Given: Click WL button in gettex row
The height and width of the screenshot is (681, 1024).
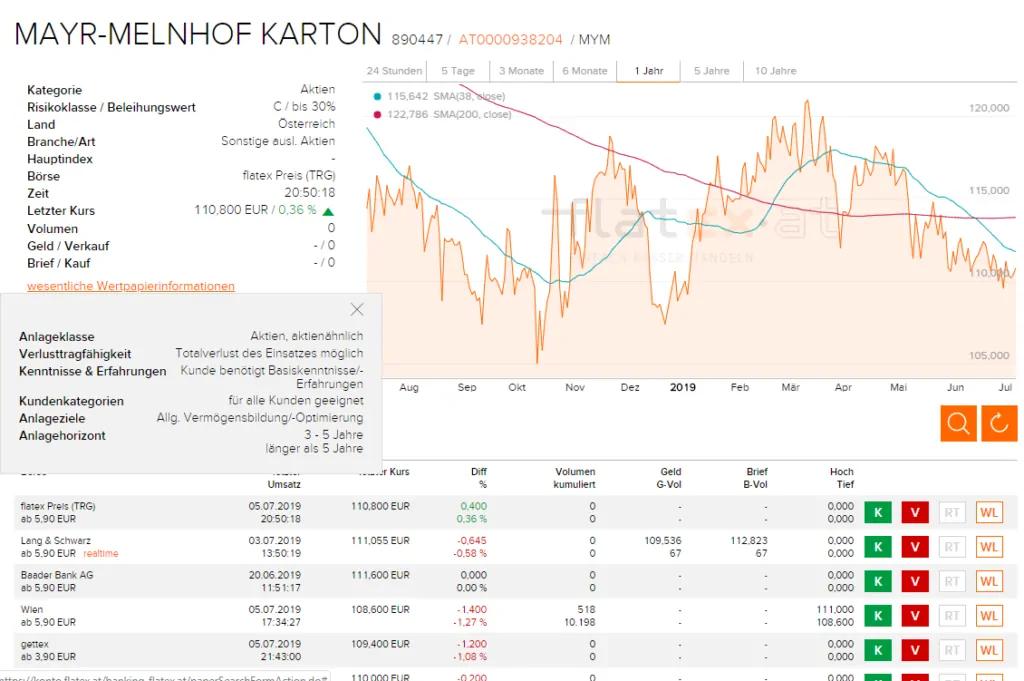Looking at the screenshot, I should (989, 650).
